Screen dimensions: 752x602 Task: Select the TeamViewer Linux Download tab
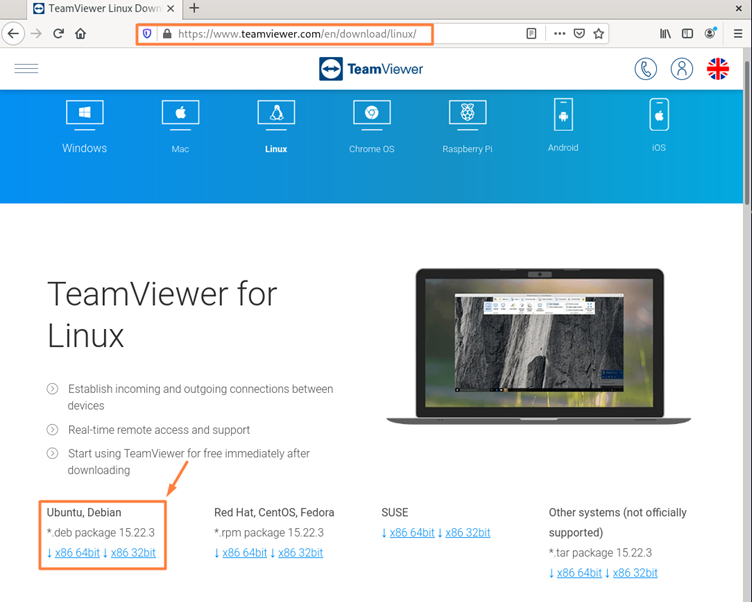[104, 9]
